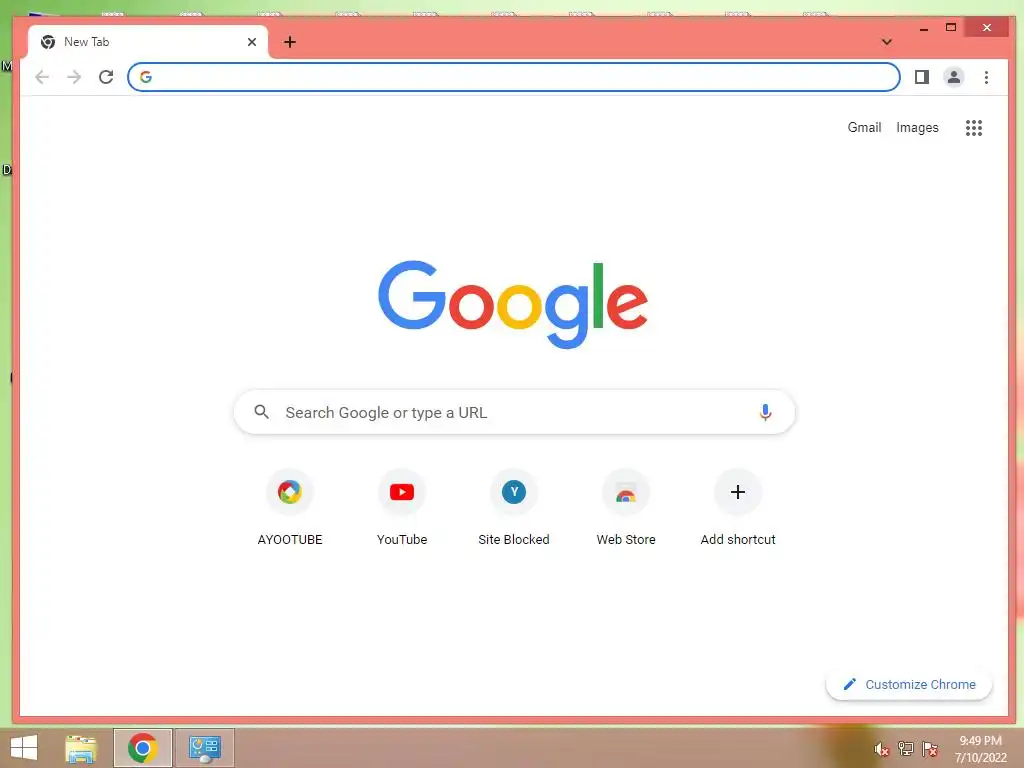Viewport: 1024px width, 768px height.
Task: Open the network tray icon
Action: tap(905, 748)
